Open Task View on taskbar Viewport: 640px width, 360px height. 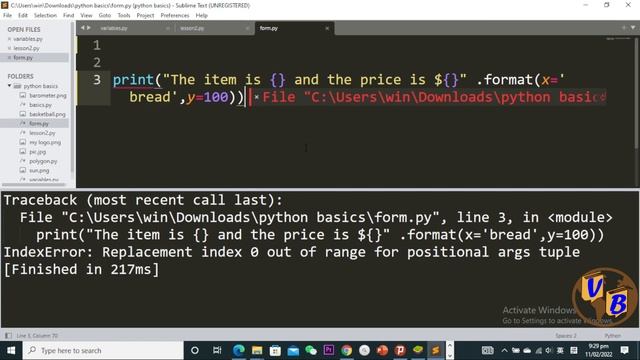pyautogui.click(x=217, y=350)
